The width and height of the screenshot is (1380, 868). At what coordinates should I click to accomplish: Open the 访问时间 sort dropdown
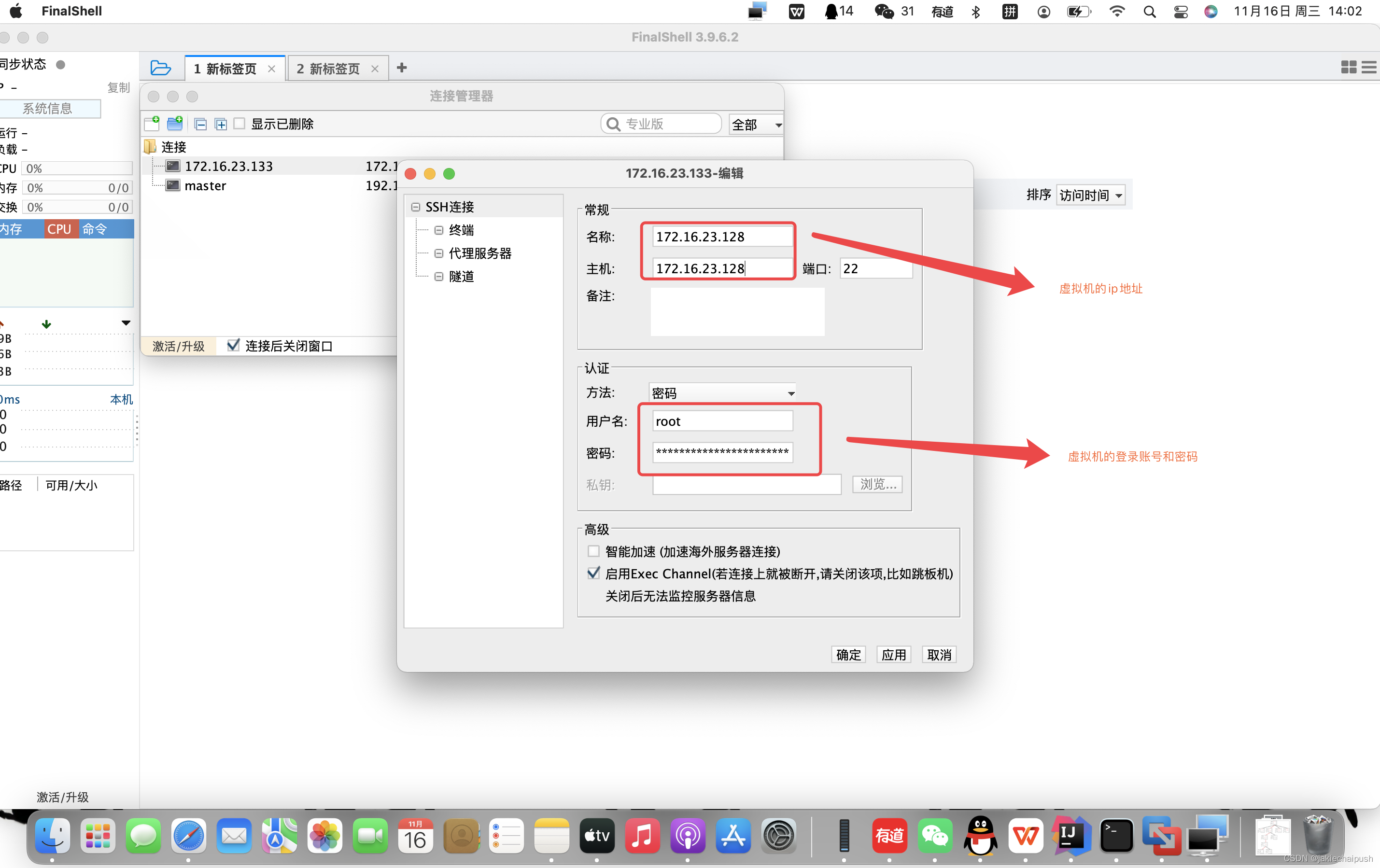pyautogui.click(x=1091, y=196)
